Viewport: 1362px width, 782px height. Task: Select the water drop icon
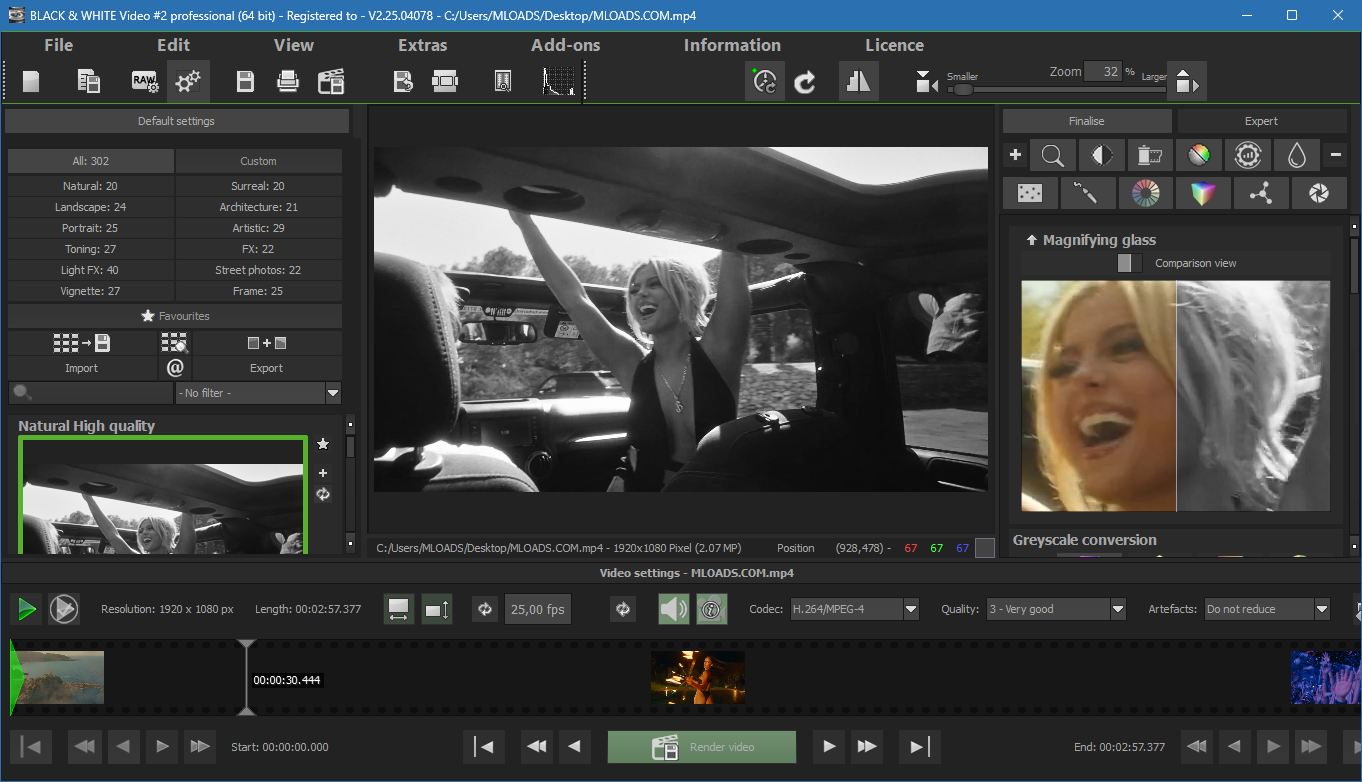pyautogui.click(x=1297, y=155)
